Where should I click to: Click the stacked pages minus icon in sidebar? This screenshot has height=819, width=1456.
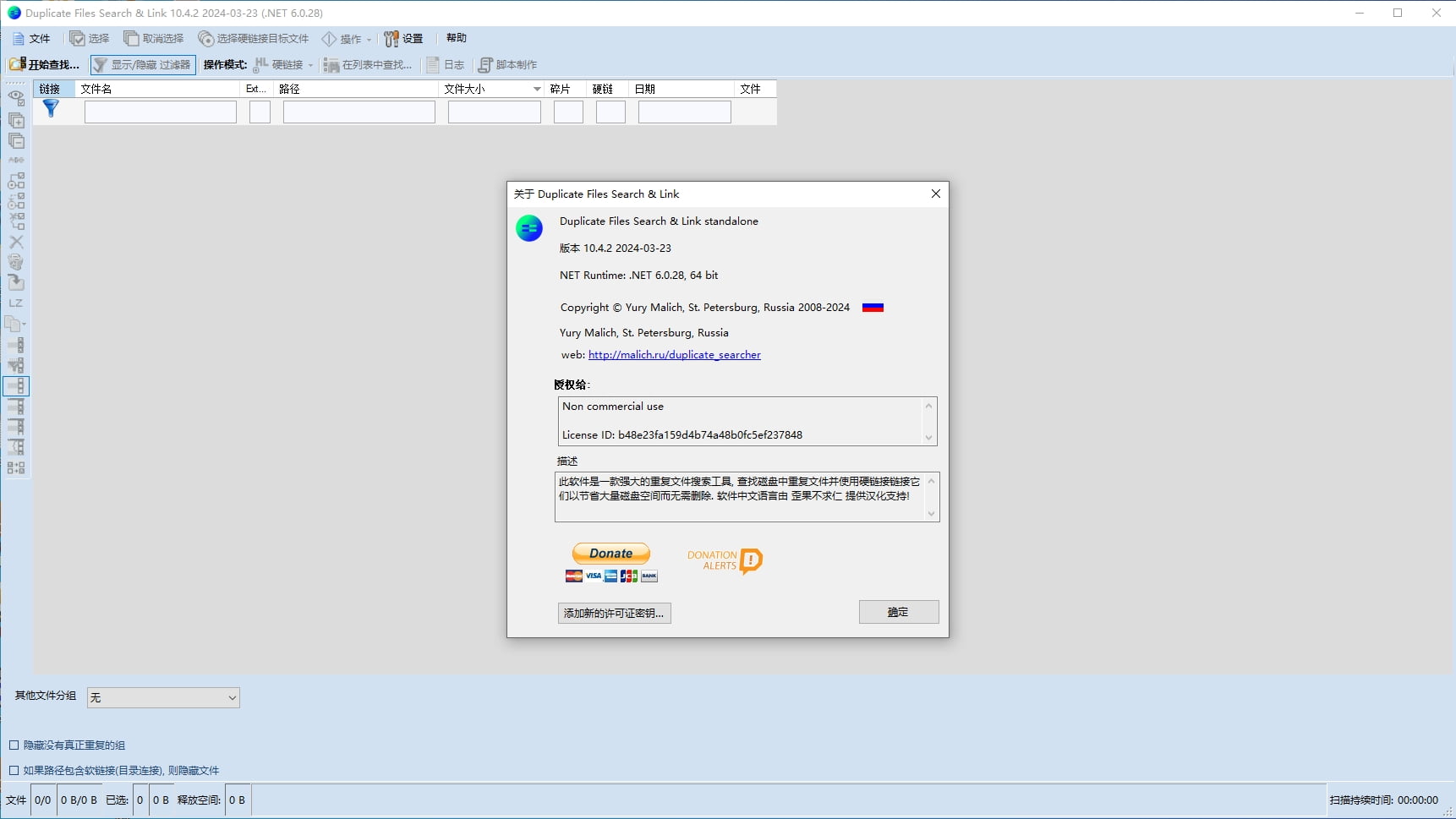click(x=16, y=140)
